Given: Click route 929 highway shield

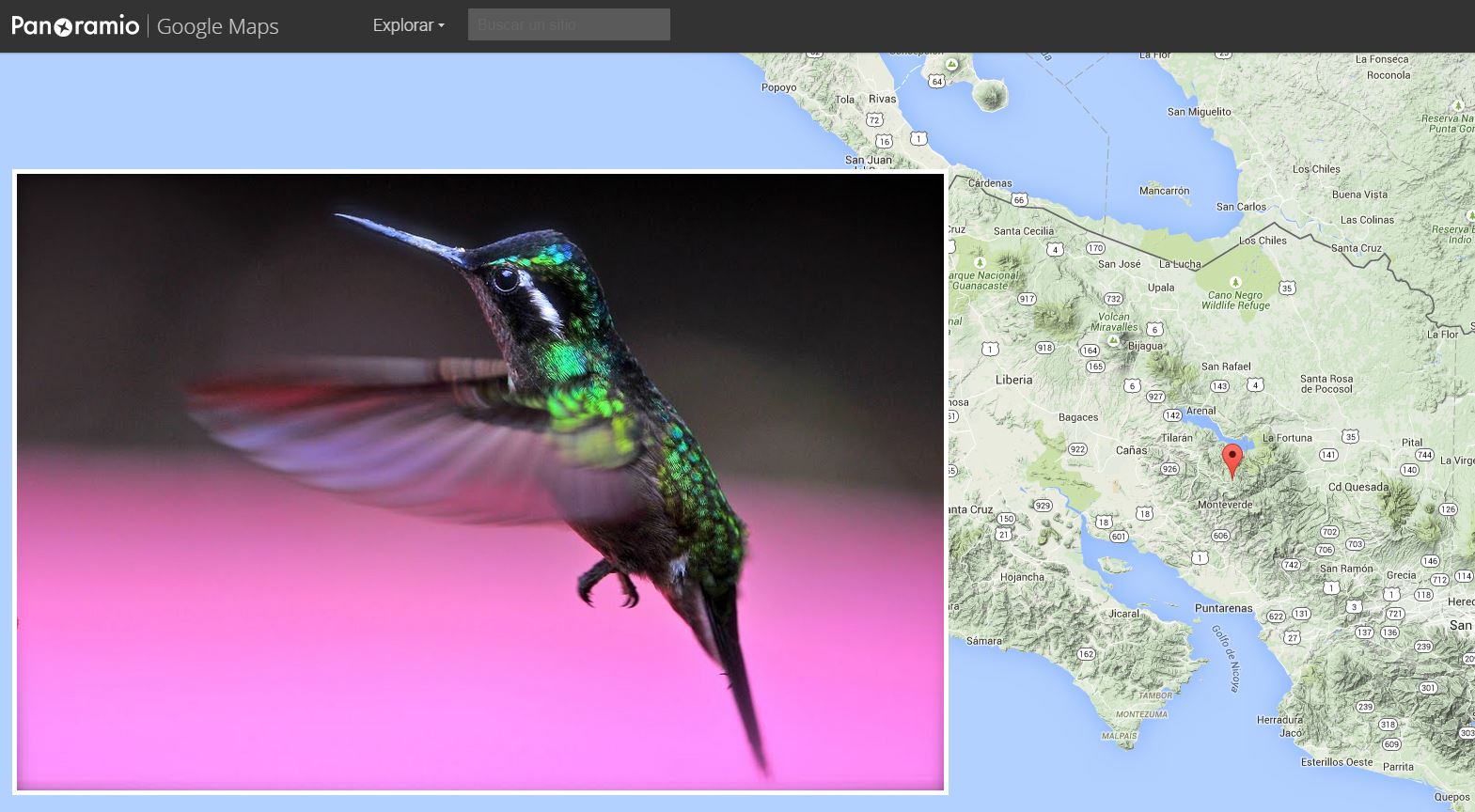Looking at the screenshot, I should click(x=1043, y=506).
